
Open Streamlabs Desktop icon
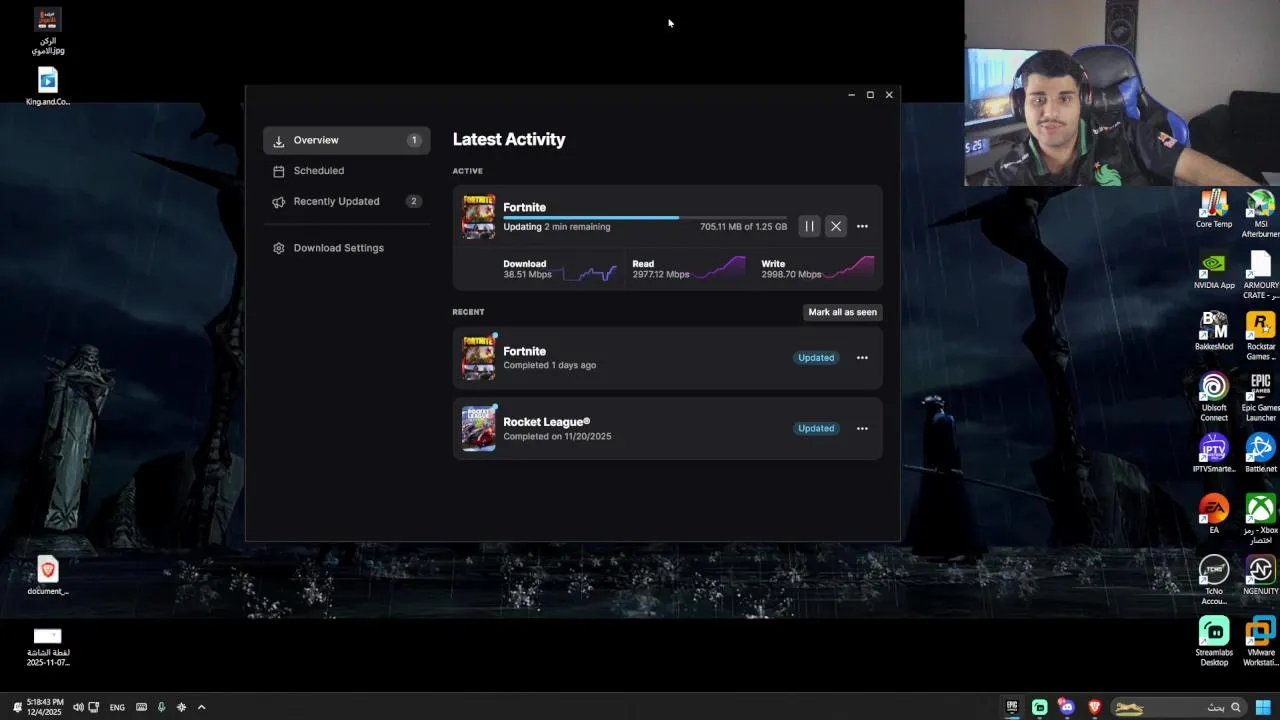coord(1214,641)
